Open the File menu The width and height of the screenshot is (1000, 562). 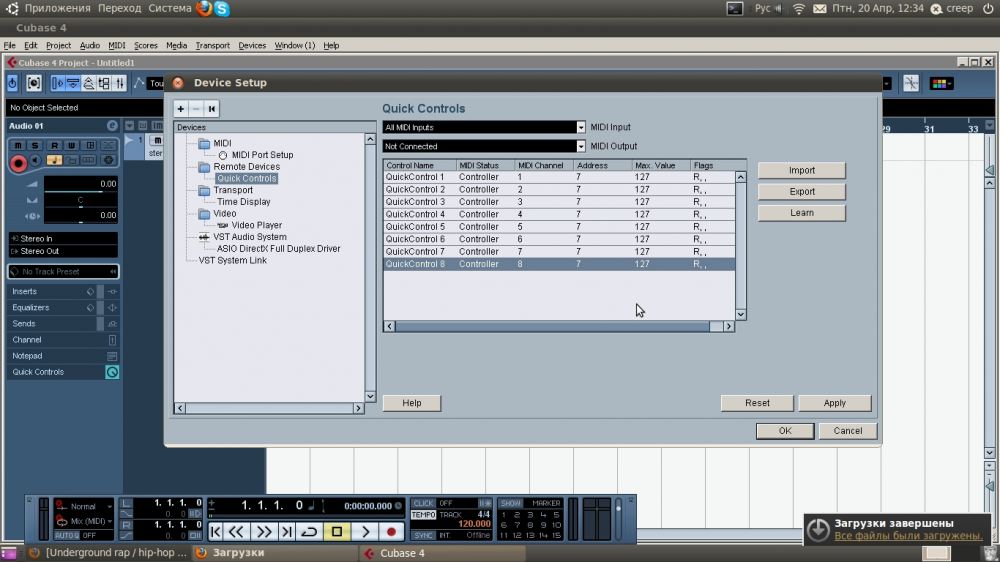pos(10,46)
